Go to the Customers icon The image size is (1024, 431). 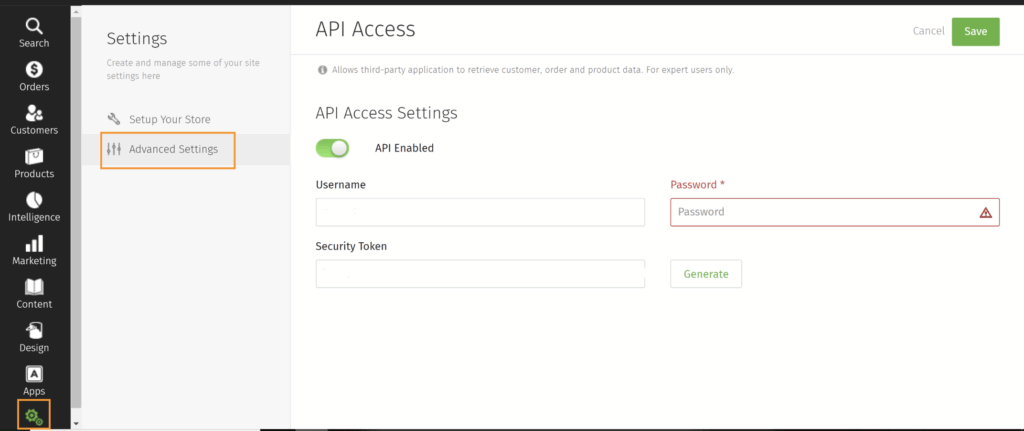[x=34, y=113]
